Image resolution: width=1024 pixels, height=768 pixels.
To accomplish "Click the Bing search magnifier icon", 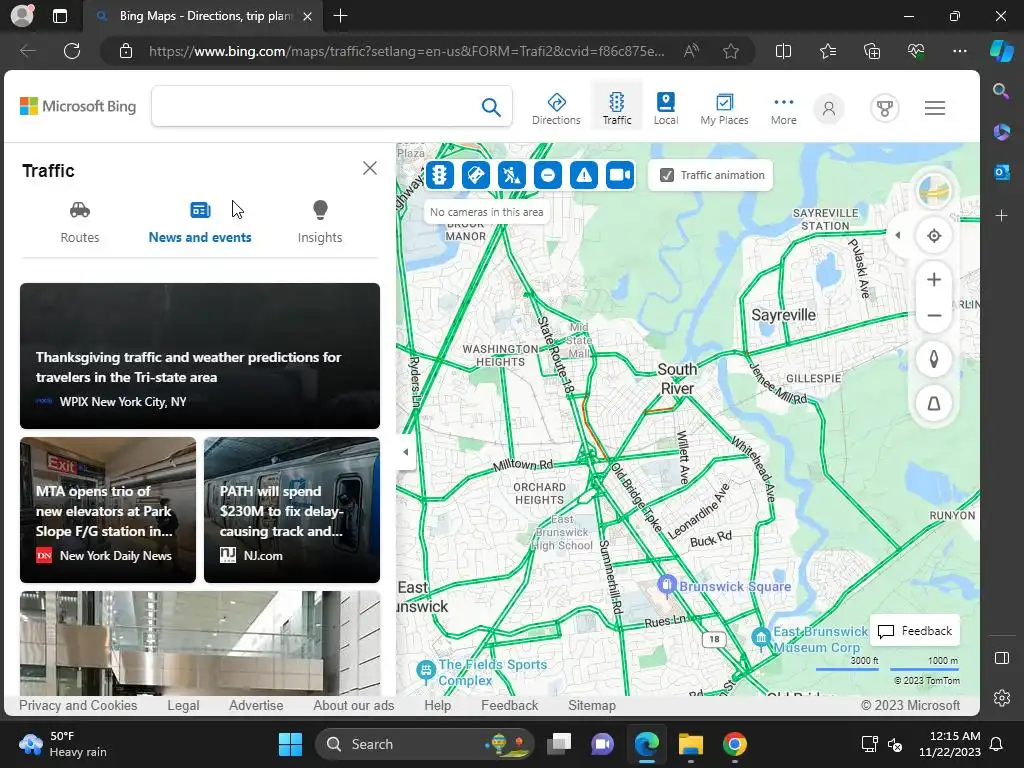I will click(x=491, y=106).
